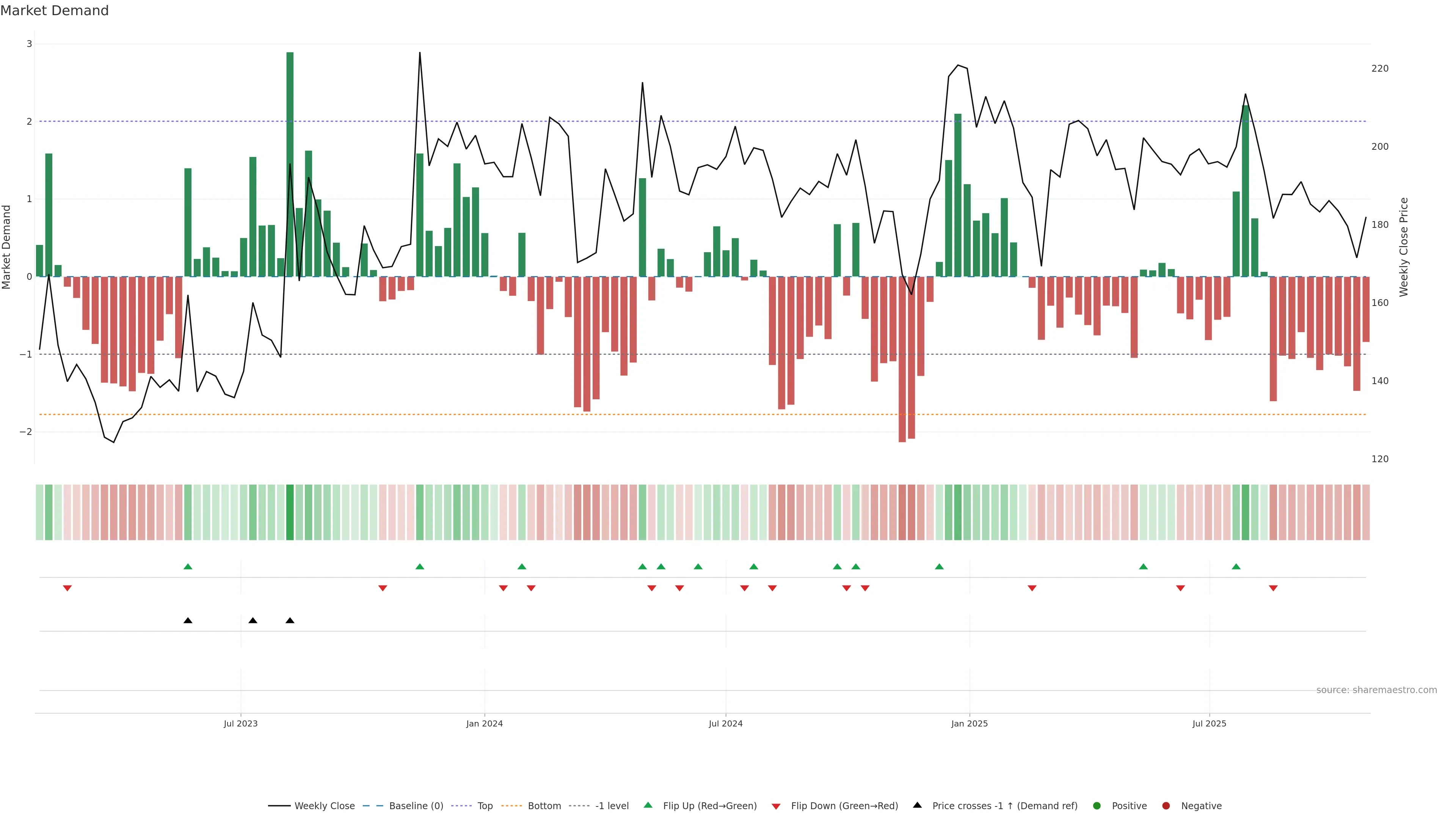Screen dimensions: 1456x819
Task: Click the source: sharemaestro.com text
Action: (1376, 690)
